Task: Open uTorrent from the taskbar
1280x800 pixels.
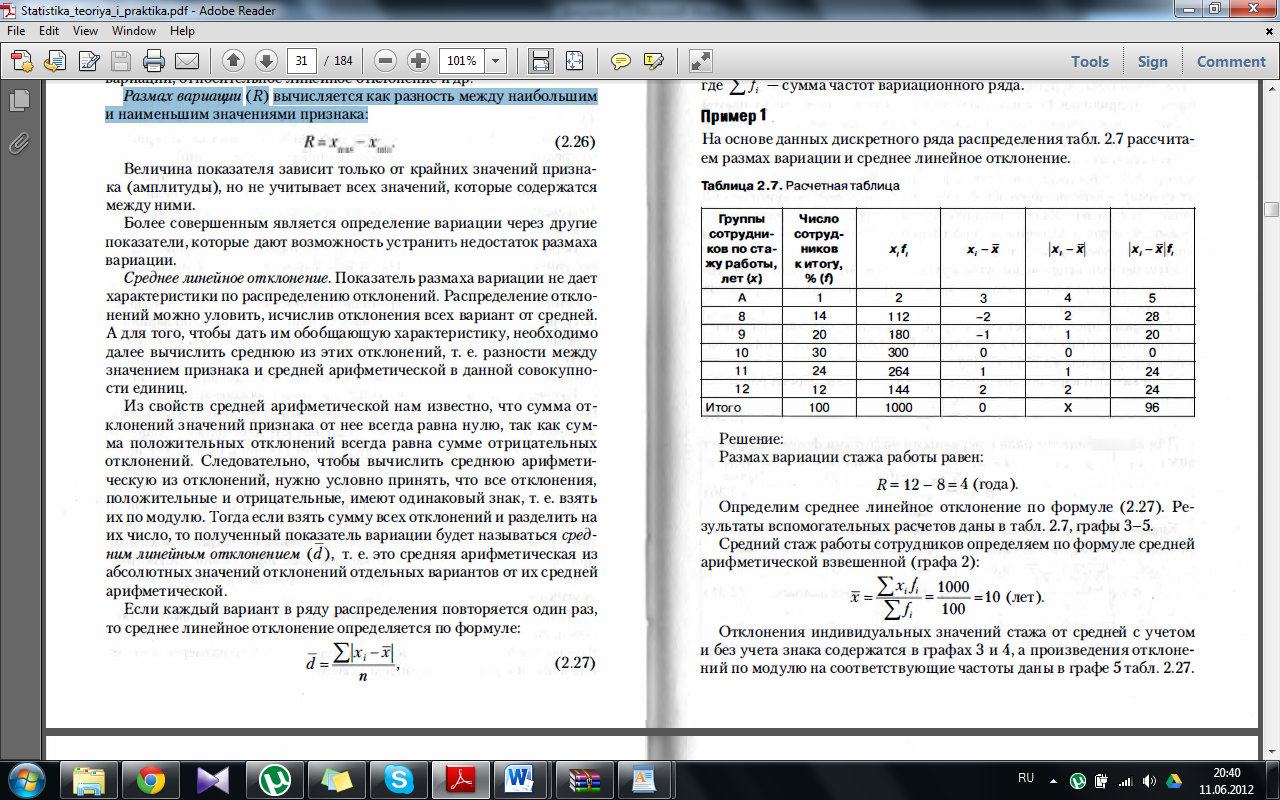Action: 273,779
